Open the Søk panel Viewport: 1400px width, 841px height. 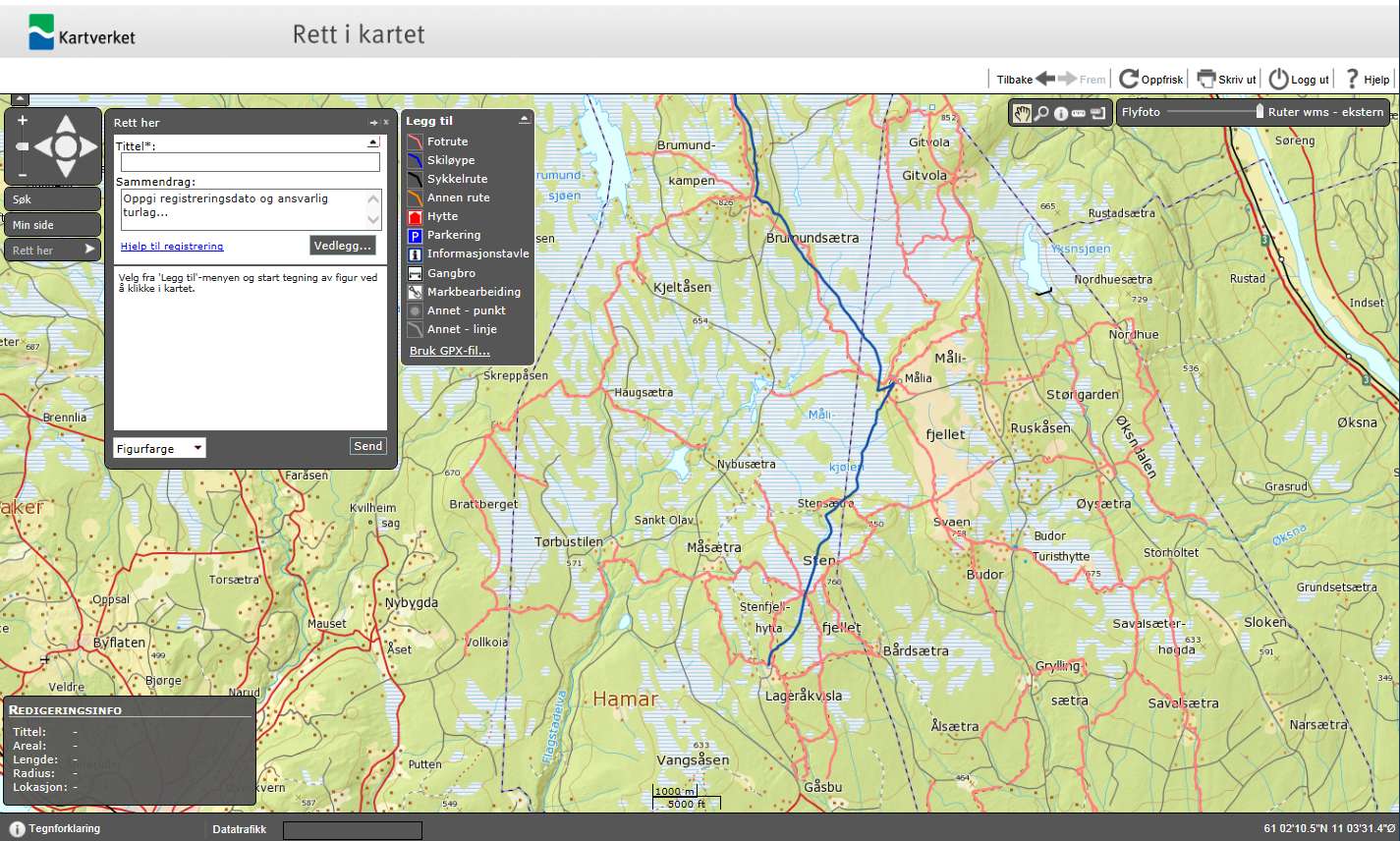pyautogui.click(x=52, y=199)
